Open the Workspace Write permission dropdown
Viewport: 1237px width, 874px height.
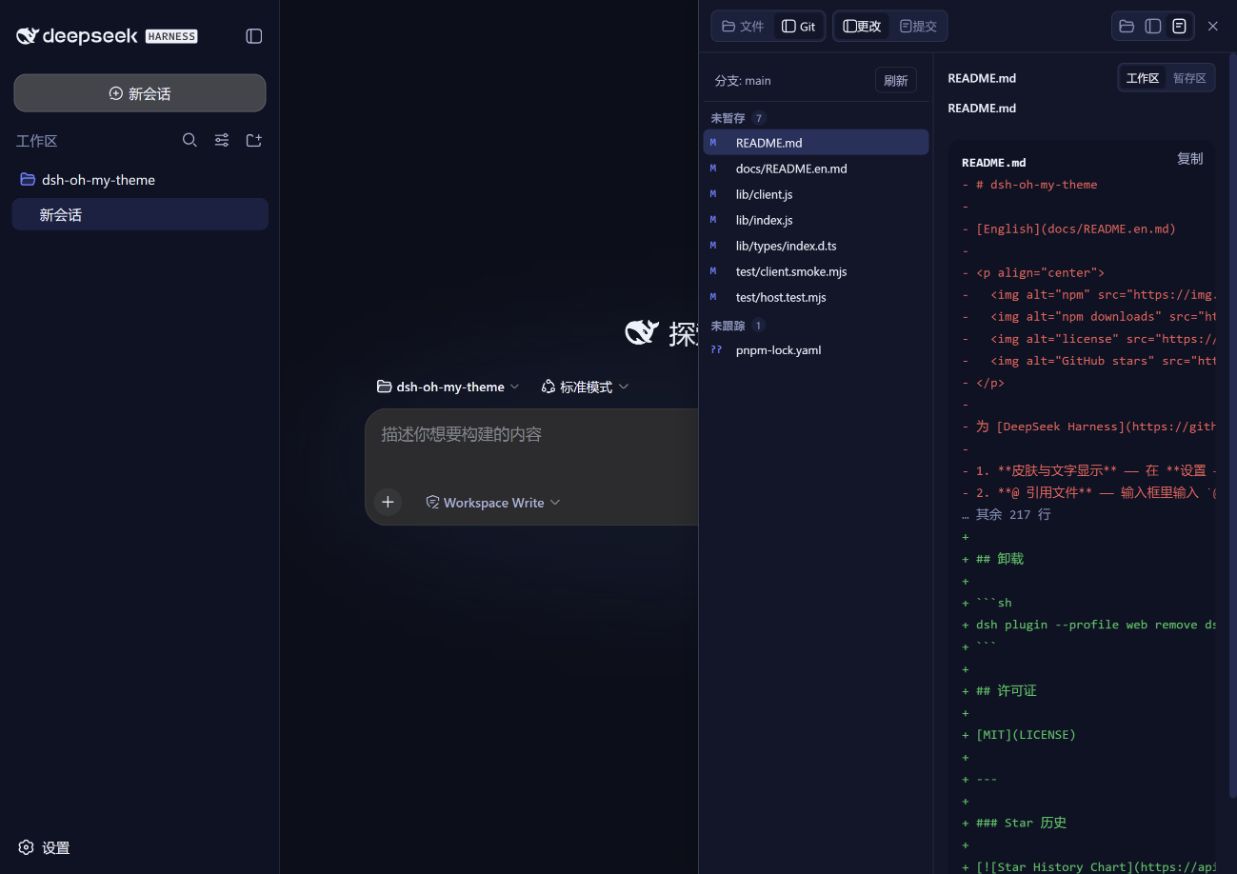tap(493, 502)
